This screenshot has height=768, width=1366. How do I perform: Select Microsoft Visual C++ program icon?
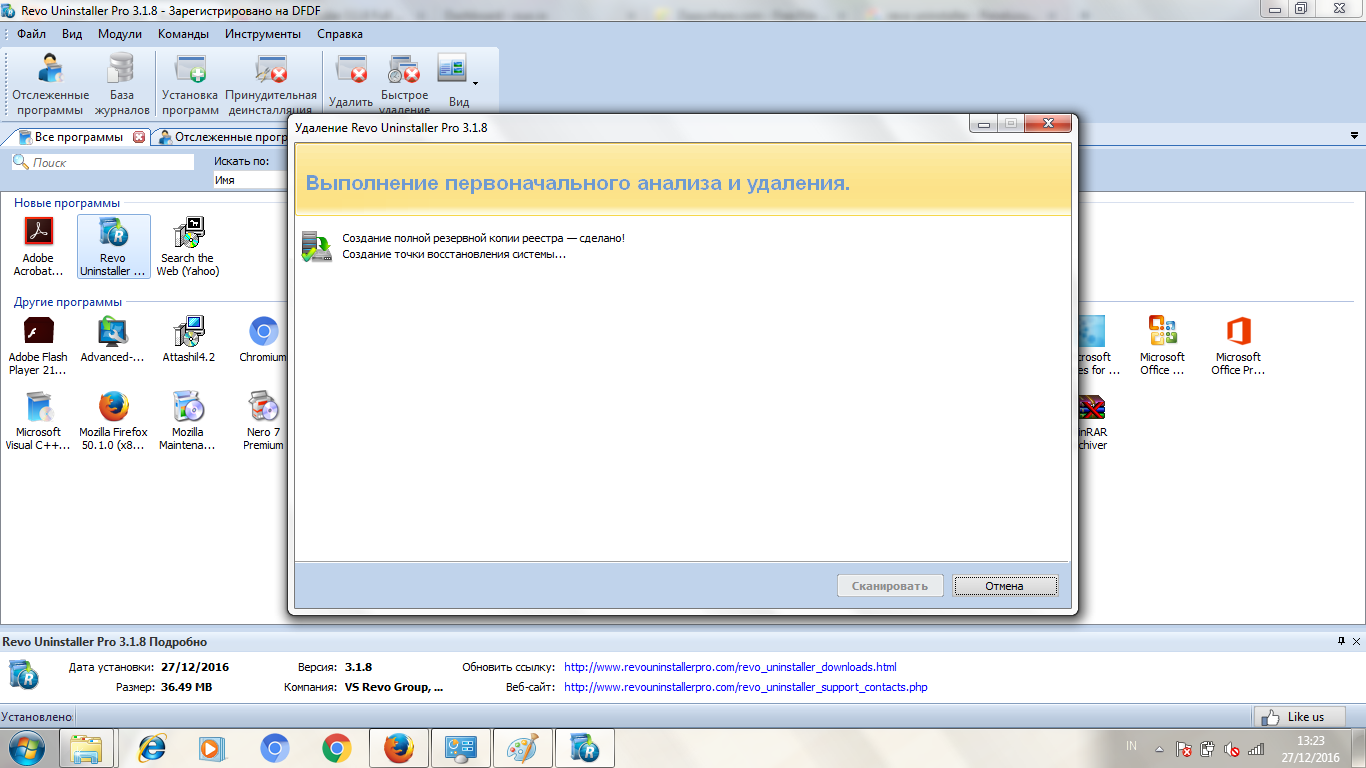(x=38, y=422)
